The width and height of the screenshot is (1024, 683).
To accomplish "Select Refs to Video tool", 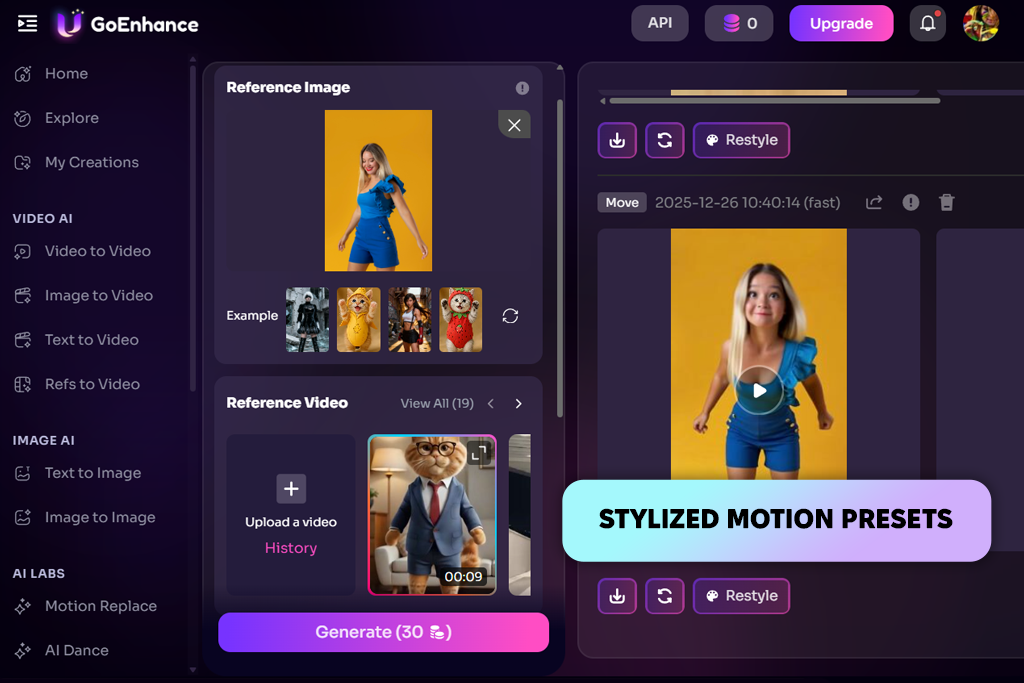I will (92, 385).
